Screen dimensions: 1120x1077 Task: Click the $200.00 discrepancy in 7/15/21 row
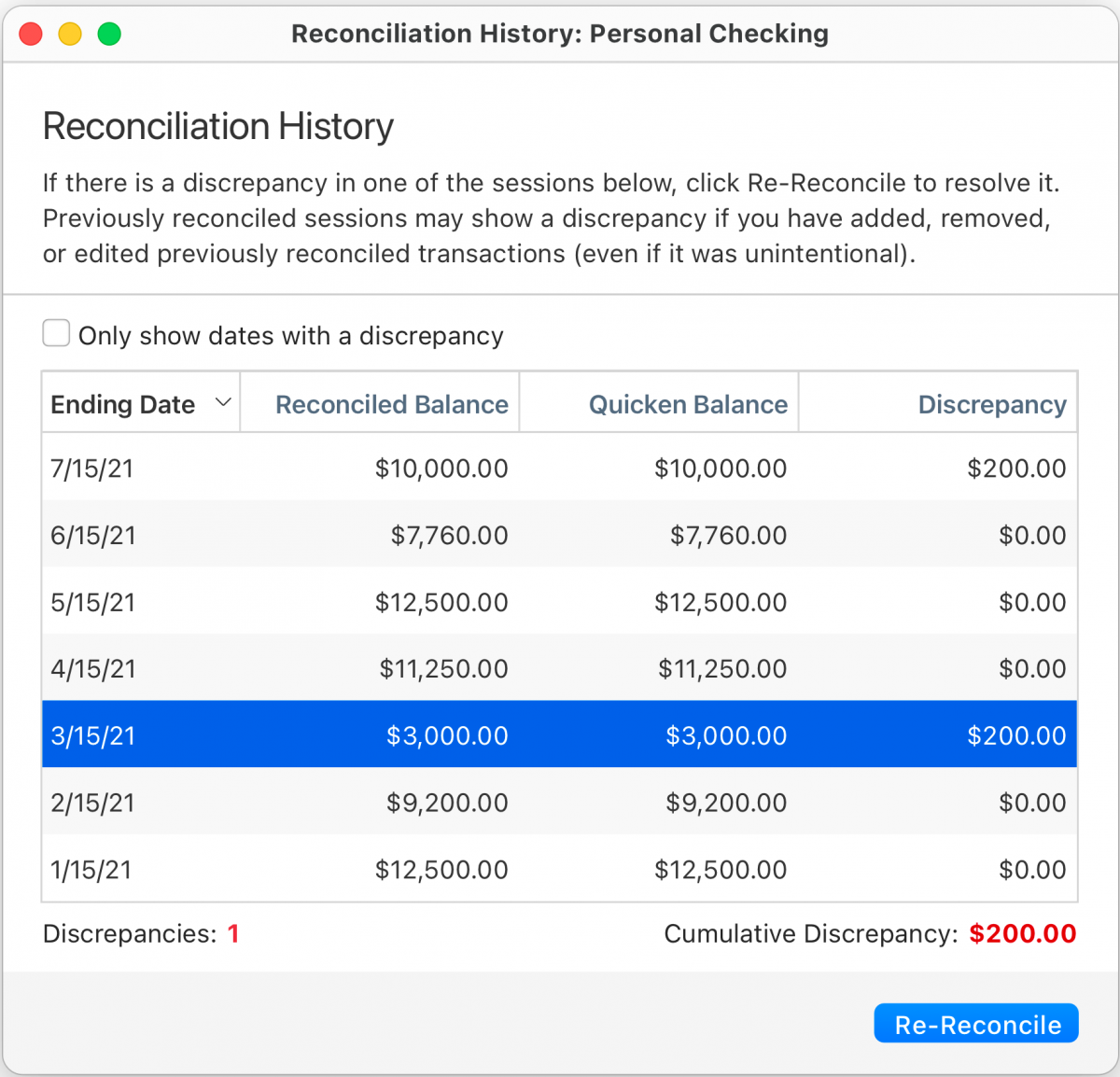1016,468
